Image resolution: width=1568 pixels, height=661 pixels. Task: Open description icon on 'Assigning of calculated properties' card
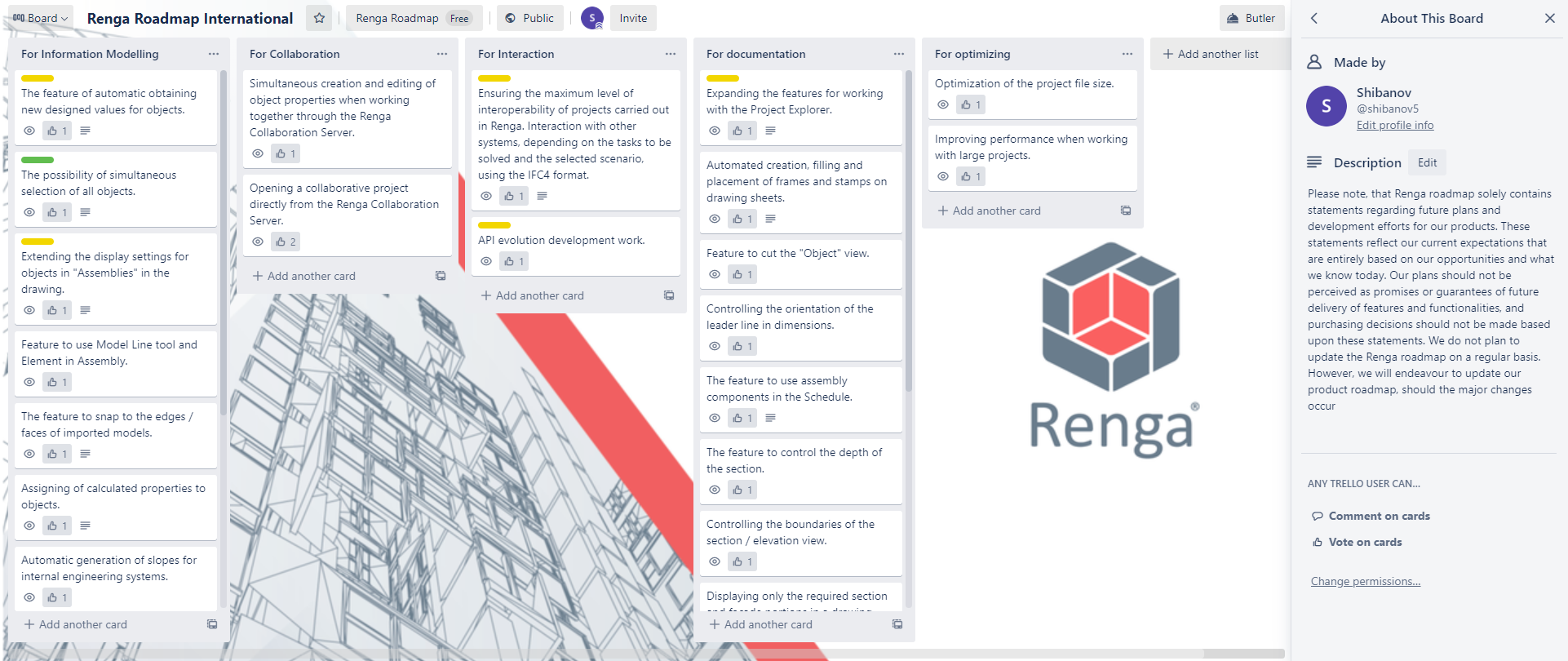coord(86,526)
